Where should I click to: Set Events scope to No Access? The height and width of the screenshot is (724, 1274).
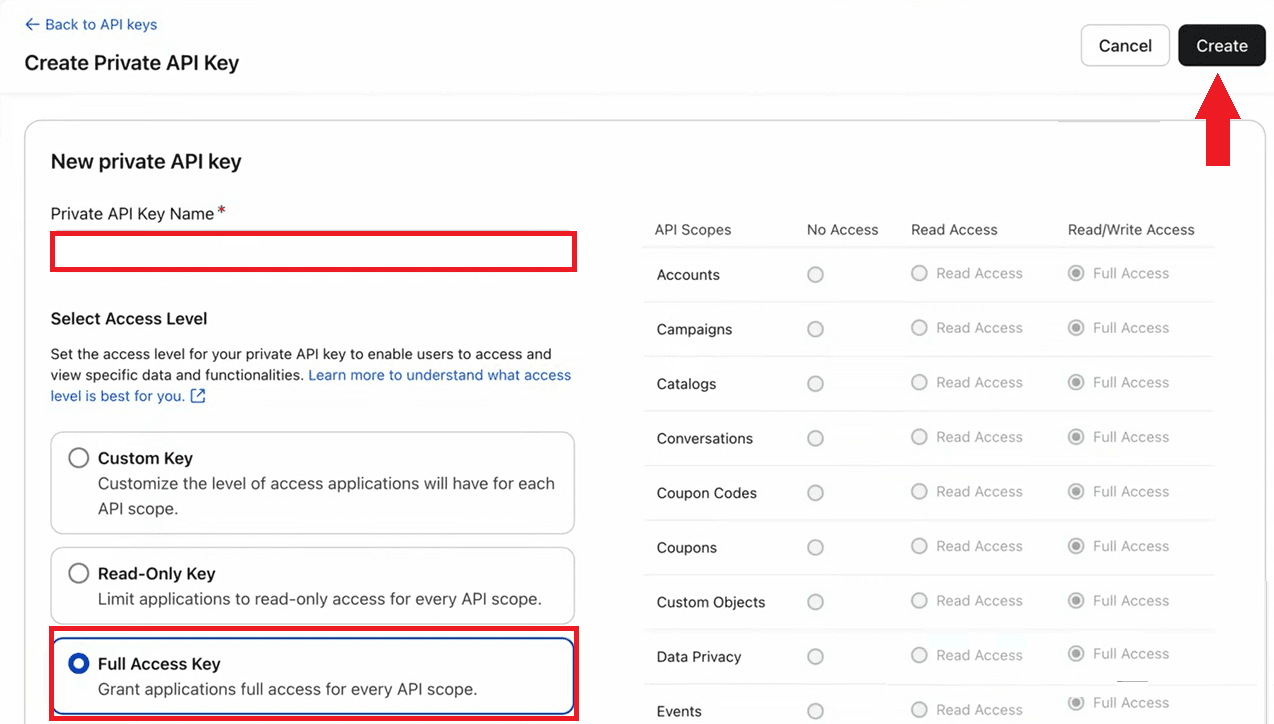click(815, 711)
